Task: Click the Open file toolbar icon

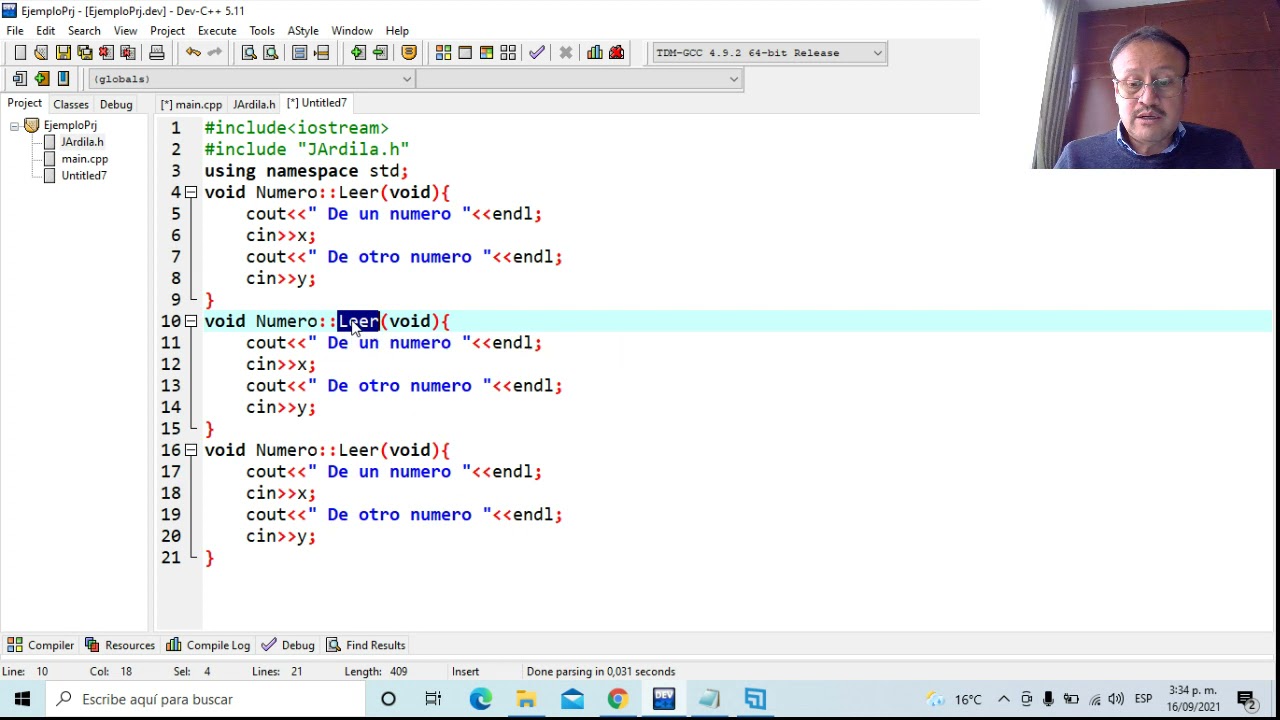Action: 41,53
